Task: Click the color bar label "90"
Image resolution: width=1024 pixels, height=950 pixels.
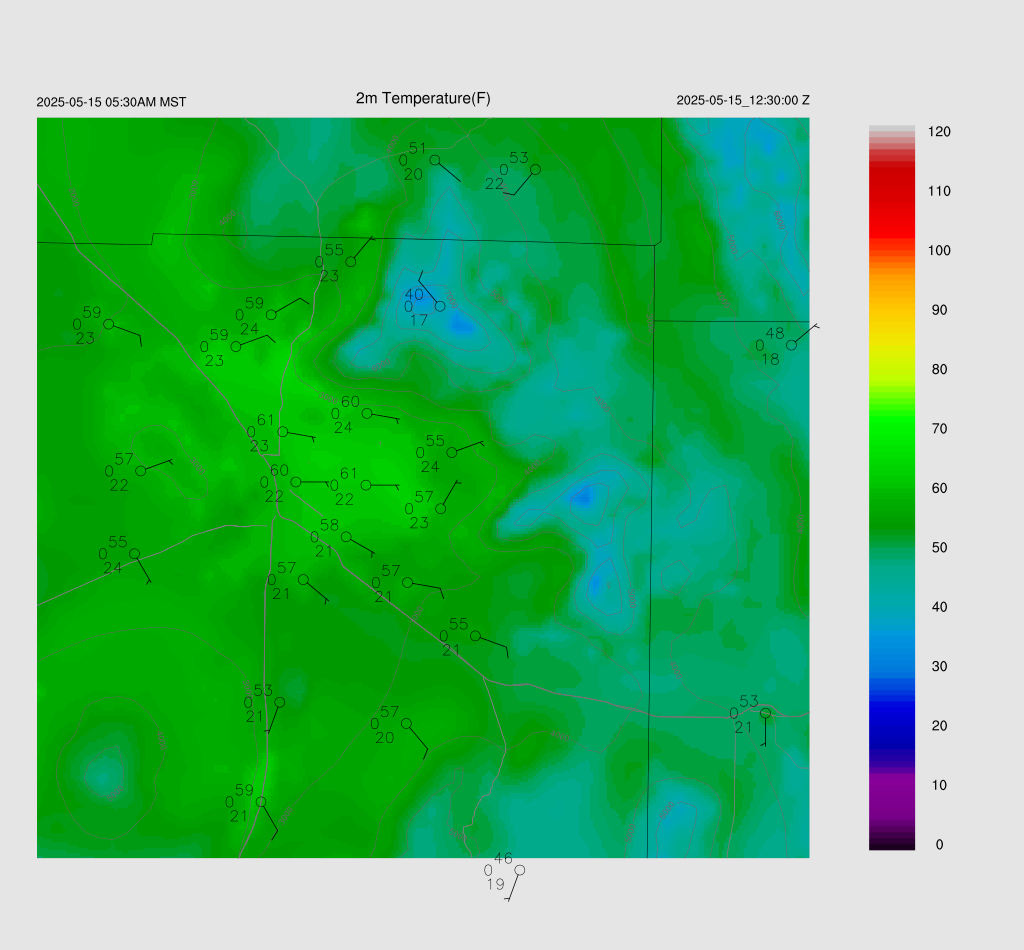Action: tap(939, 310)
